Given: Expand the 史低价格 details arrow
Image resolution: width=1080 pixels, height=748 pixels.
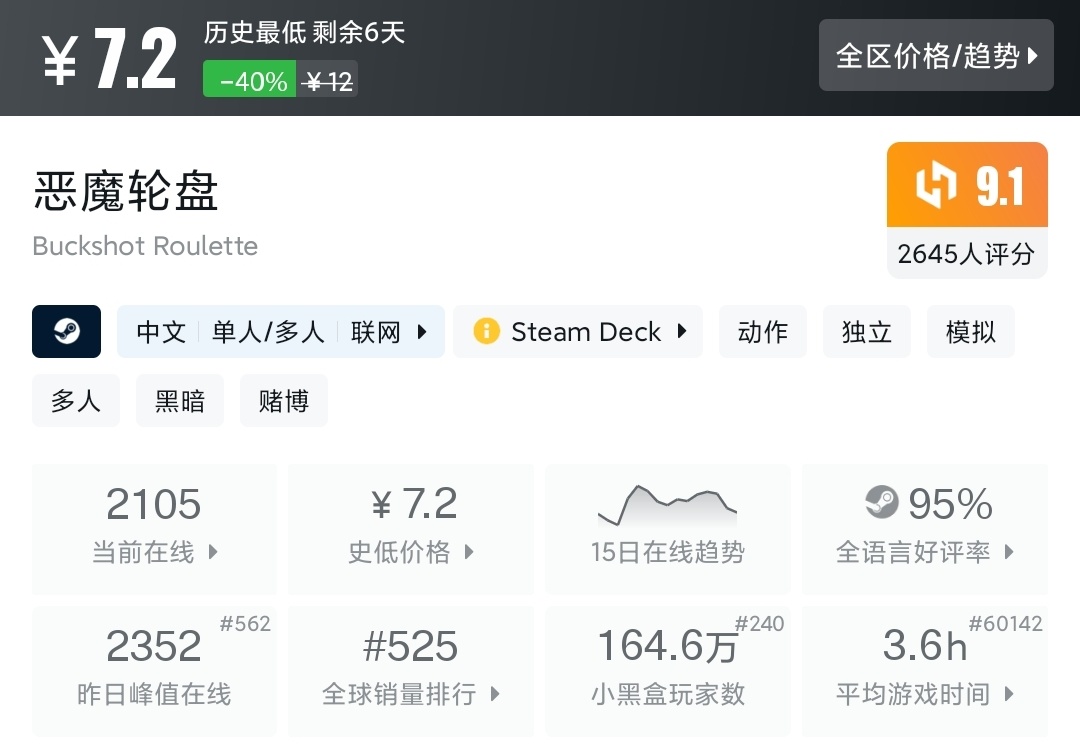Looking at the screenshot, I should [468, 552].
